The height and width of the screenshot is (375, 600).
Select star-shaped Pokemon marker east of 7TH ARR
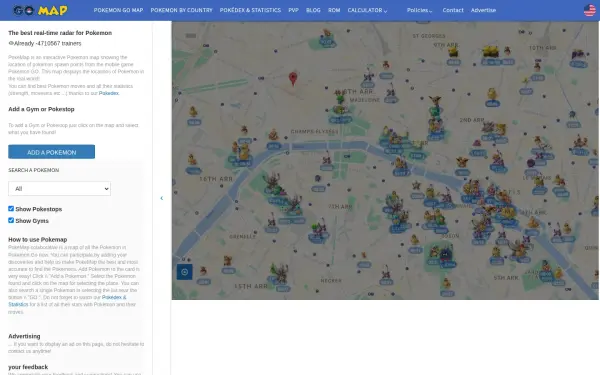416,186
